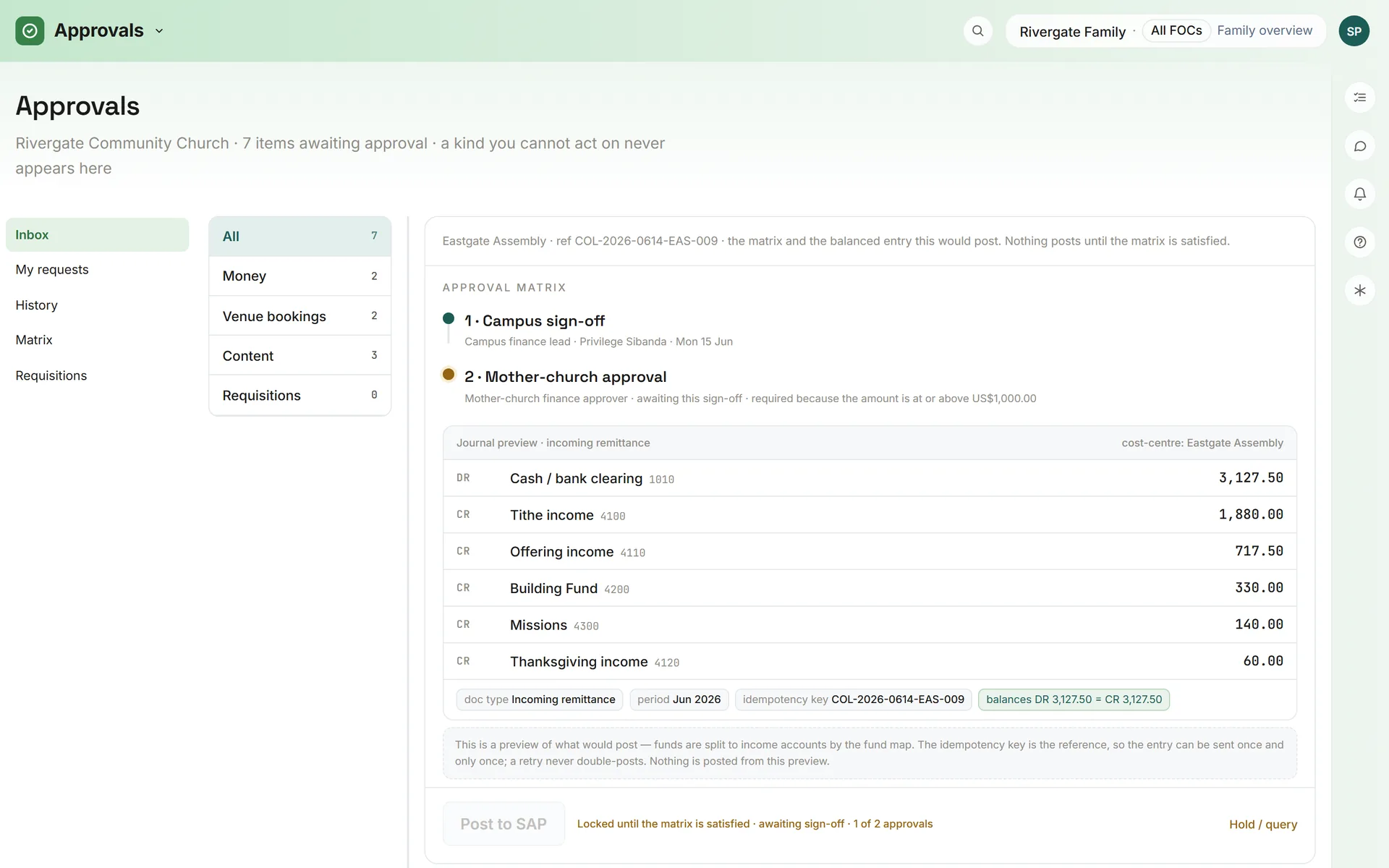1389x868 pixels.
Task: Select the 2 · Mother-church approval step title
Action: [566, 377]
